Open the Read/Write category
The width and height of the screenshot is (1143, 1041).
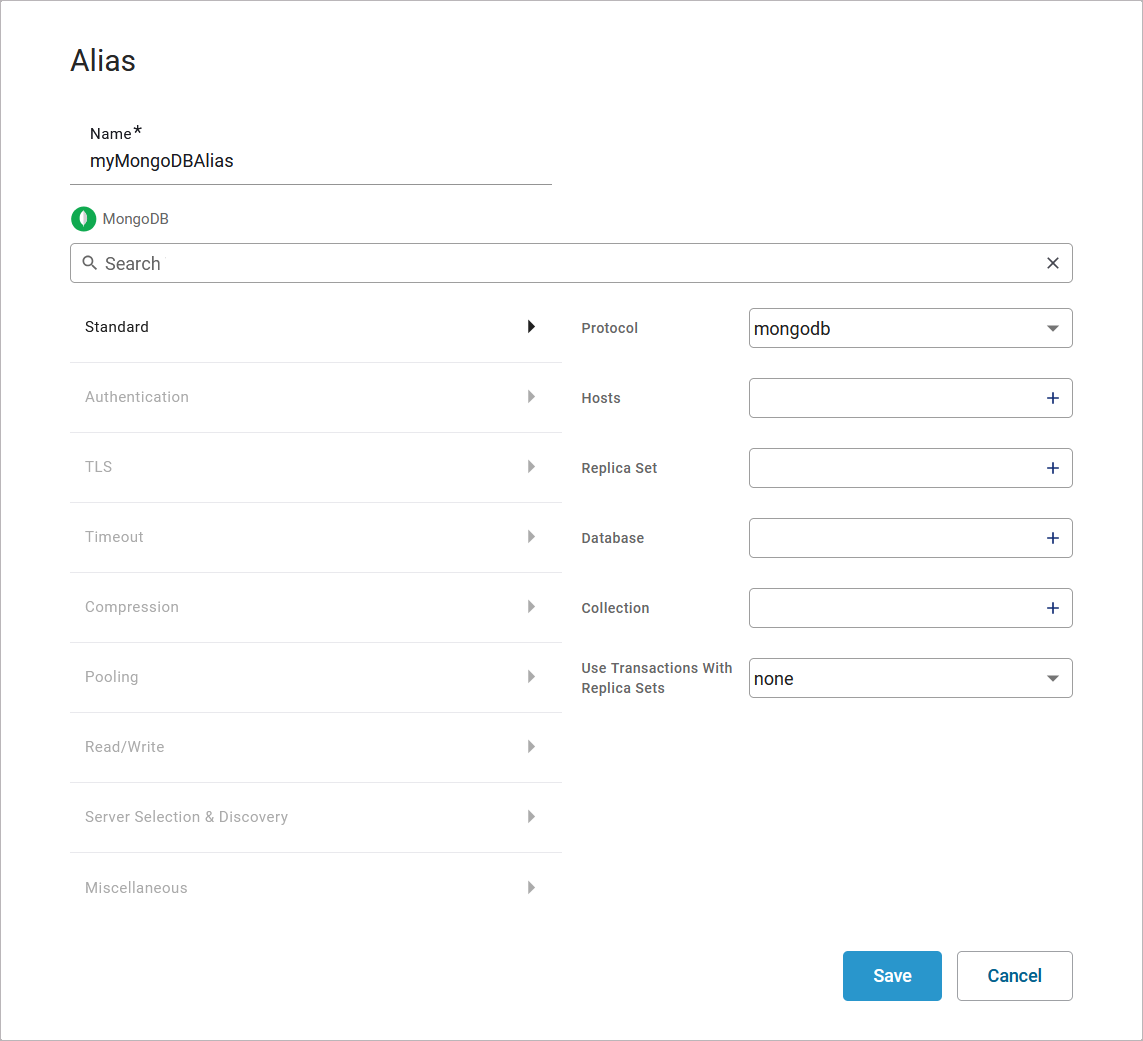pos(125,747)
